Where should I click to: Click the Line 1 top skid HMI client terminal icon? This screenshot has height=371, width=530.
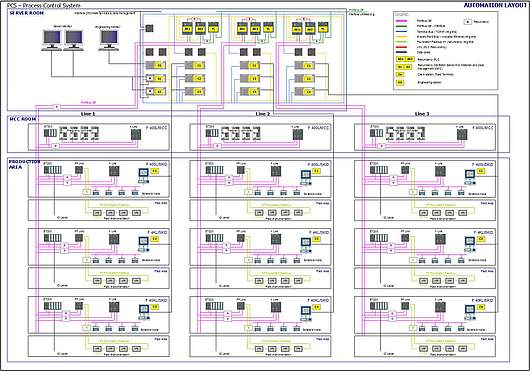[x=144, y=175]
